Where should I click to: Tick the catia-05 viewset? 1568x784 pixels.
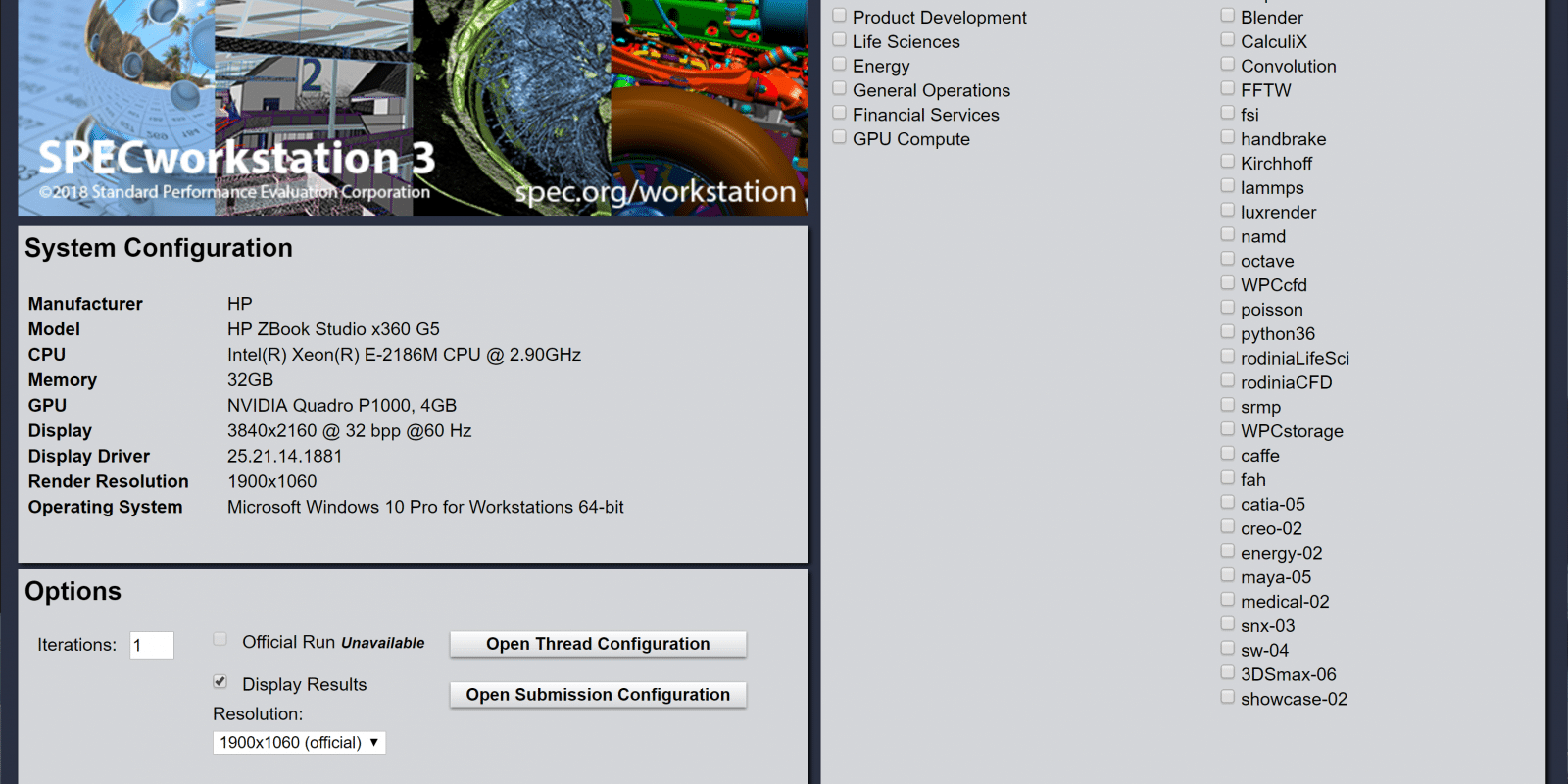click(1228, 503)
